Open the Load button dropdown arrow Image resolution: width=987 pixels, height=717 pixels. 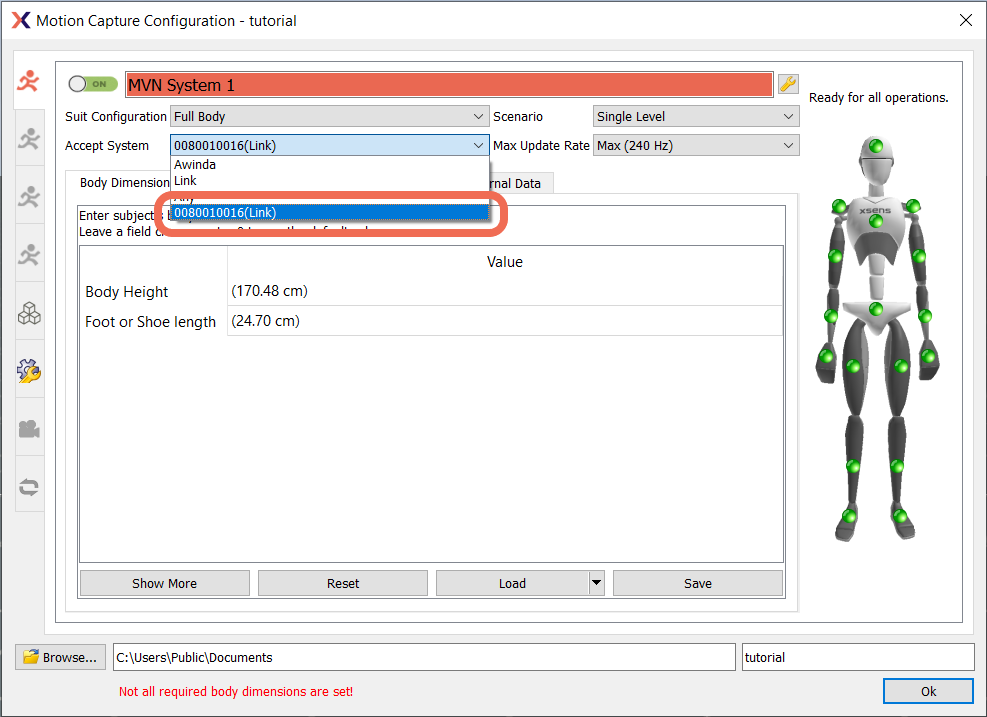pyautogui.click(x=595, y=583)
